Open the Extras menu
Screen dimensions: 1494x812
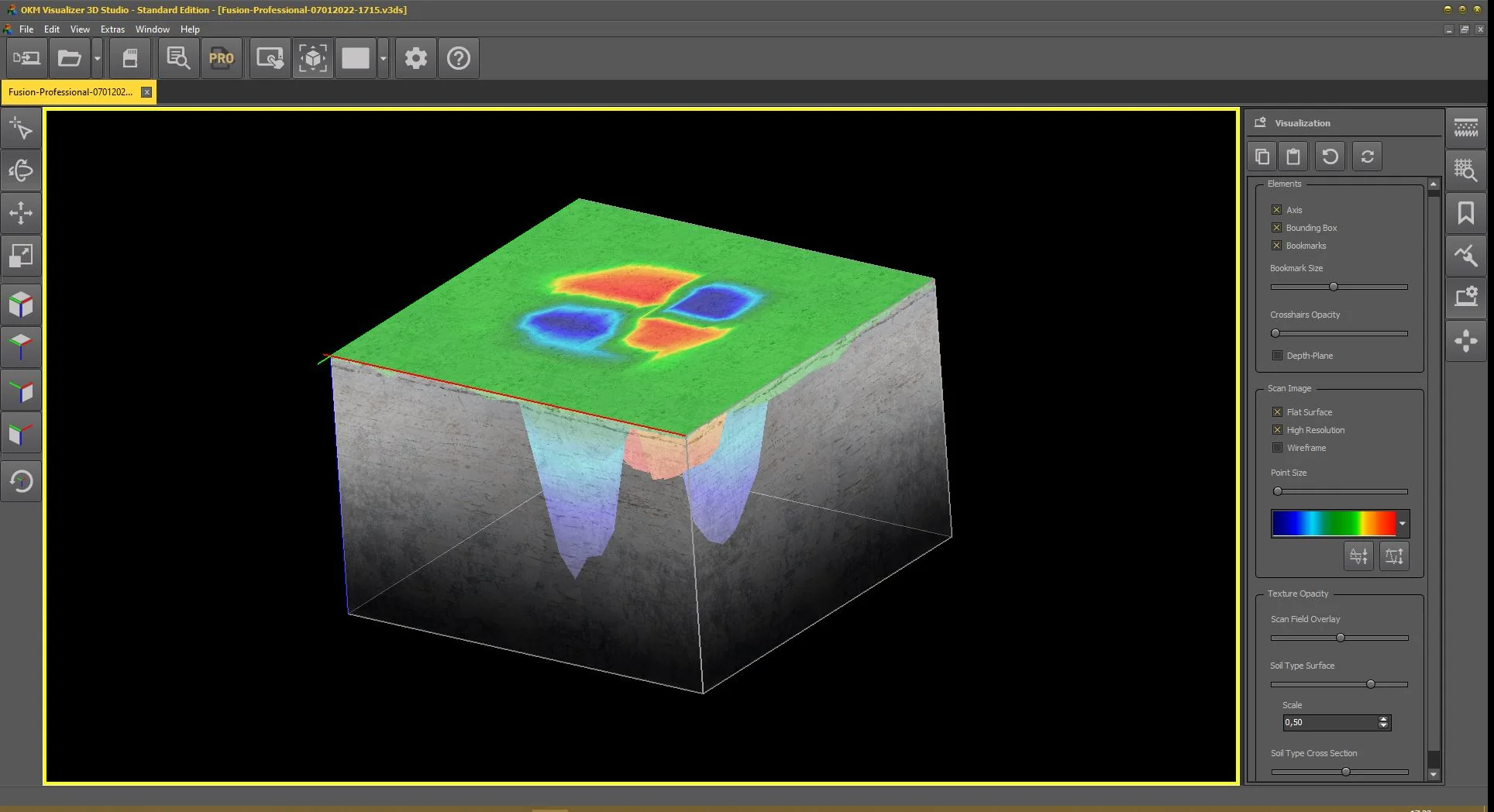click(x=112, y=29)
